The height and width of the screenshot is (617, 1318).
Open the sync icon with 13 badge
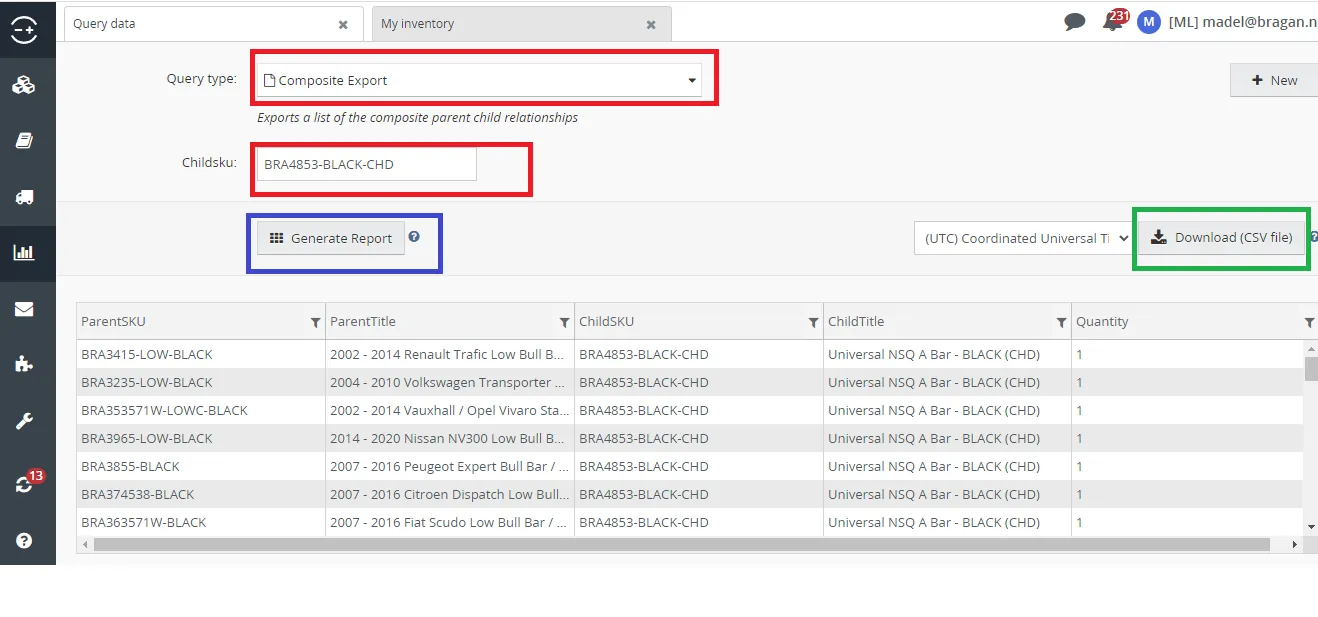pyautogui.click(x=26, y=483)
